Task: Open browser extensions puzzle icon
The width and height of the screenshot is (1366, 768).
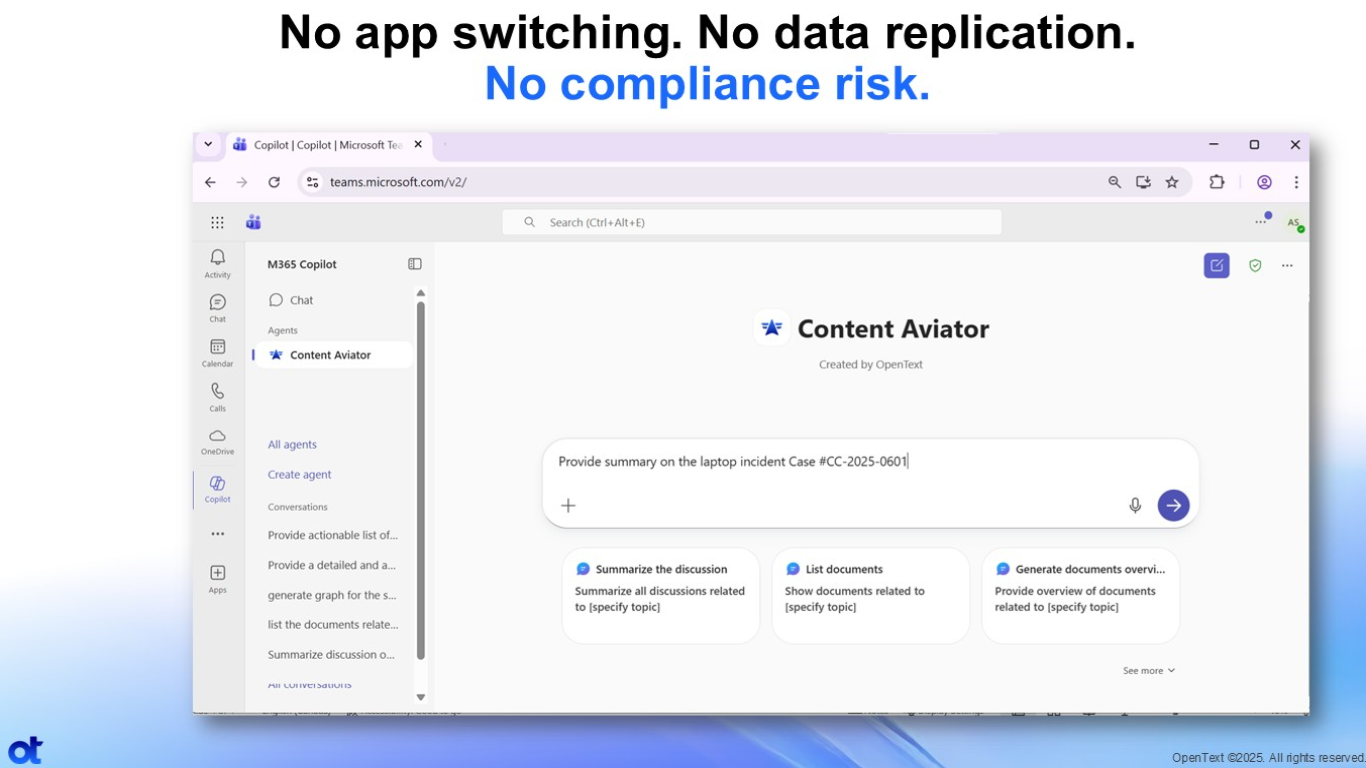Action: 1217,182
